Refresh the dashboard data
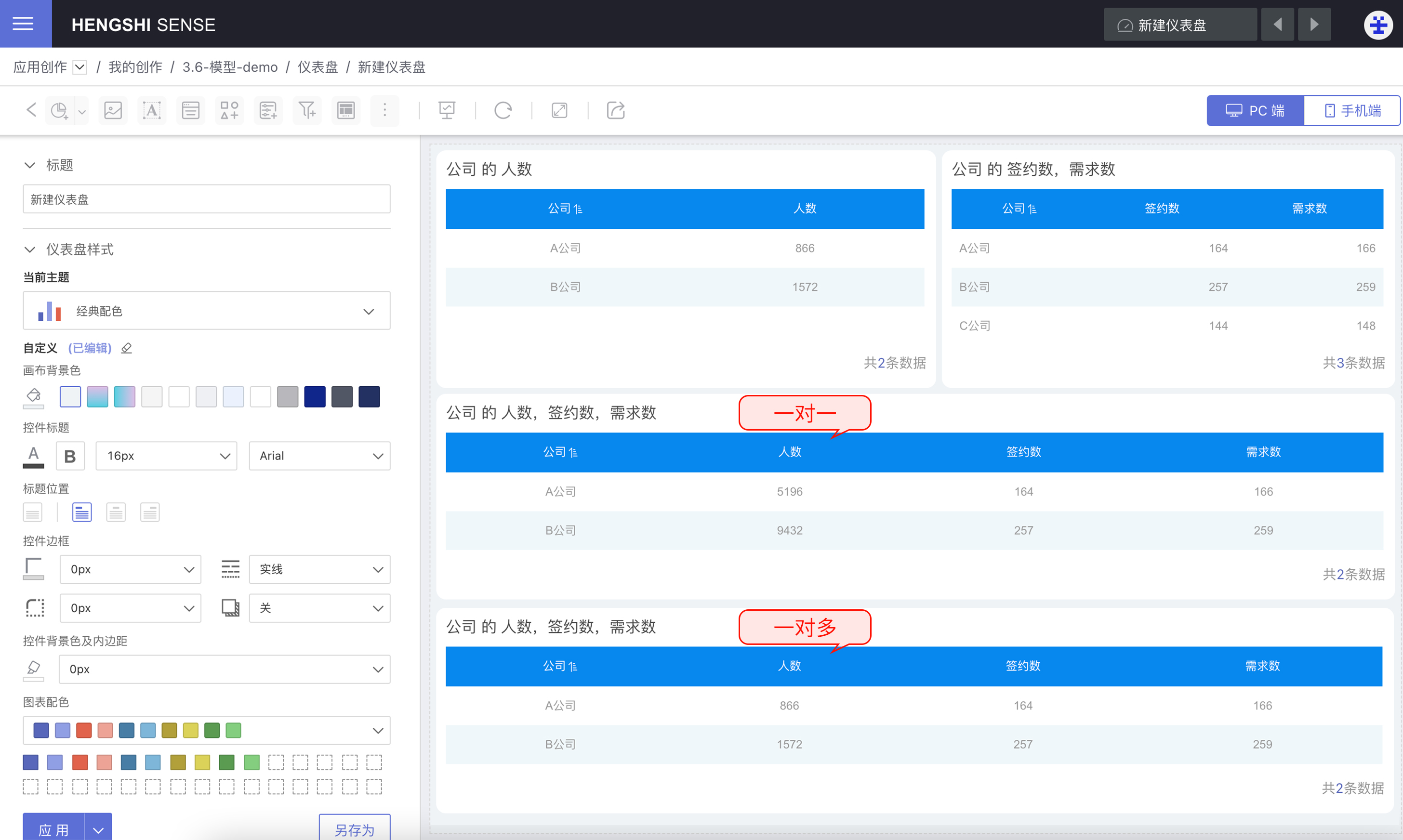1403x840 pixels. point(503,110)
